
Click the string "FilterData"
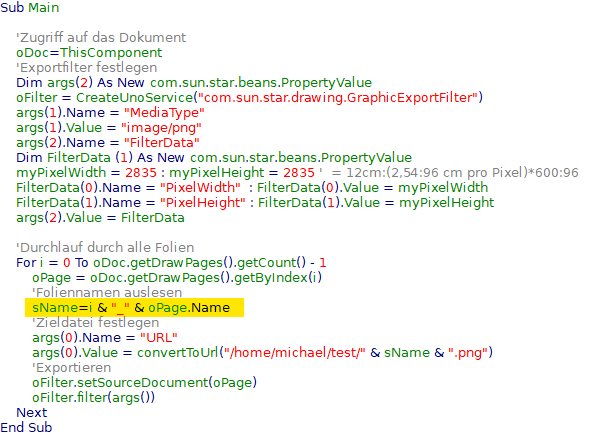point(162,143)
